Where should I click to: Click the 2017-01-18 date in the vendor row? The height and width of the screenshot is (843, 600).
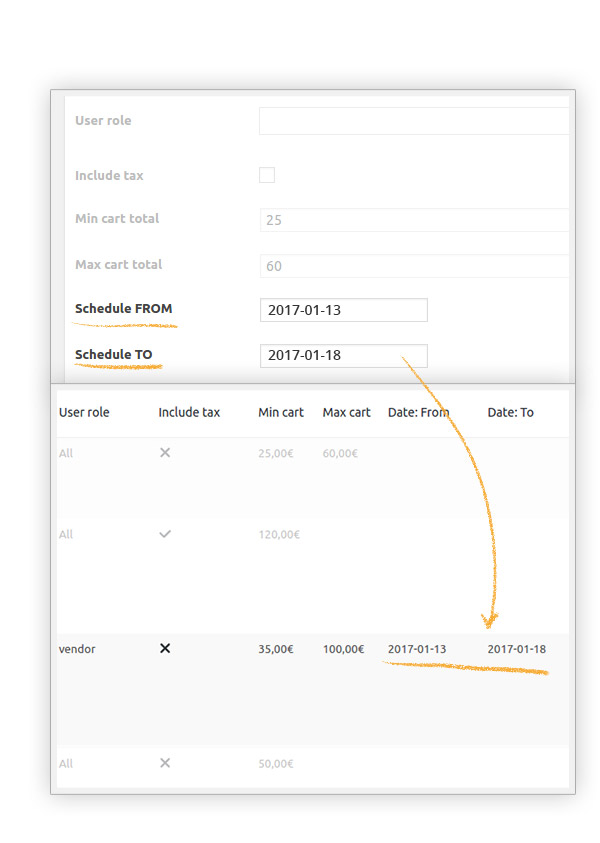click(516, 649)
